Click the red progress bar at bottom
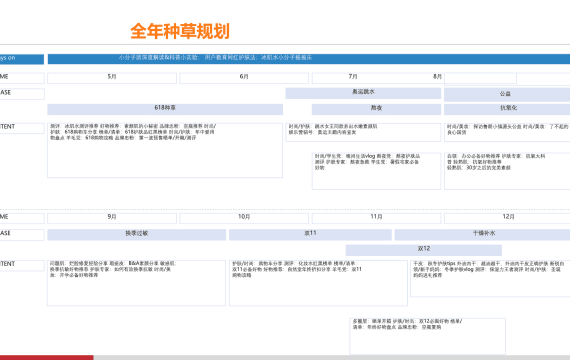 click(47, 358)
